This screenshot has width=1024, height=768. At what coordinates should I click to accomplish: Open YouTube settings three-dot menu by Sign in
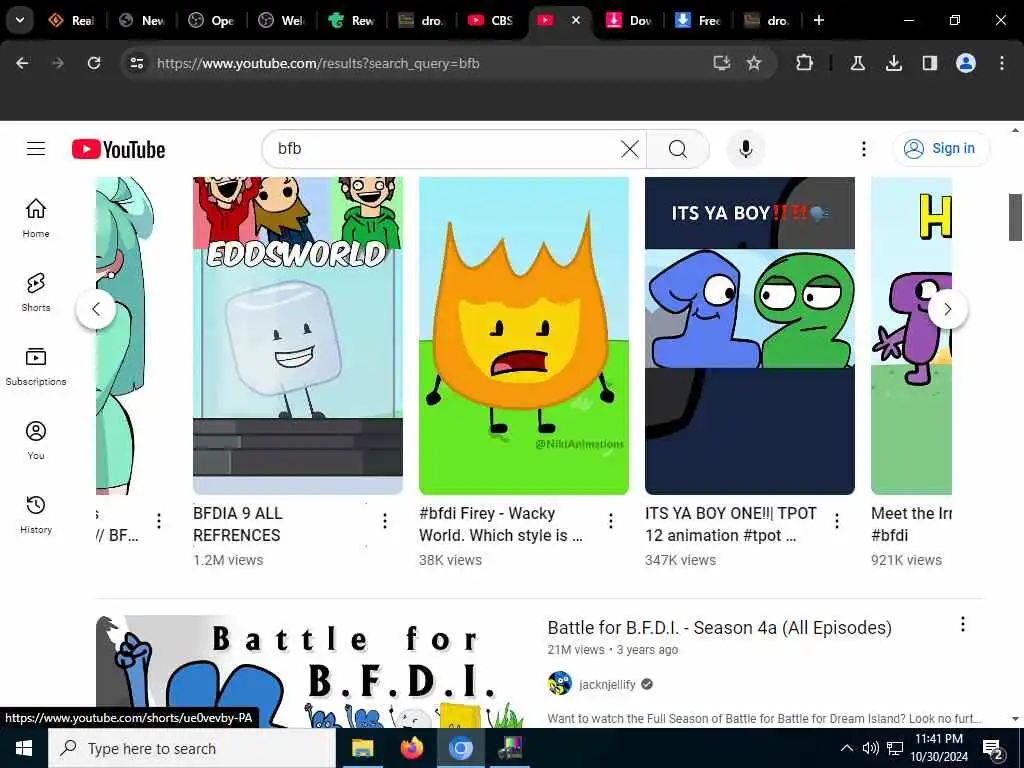click(x=863, y=149)
